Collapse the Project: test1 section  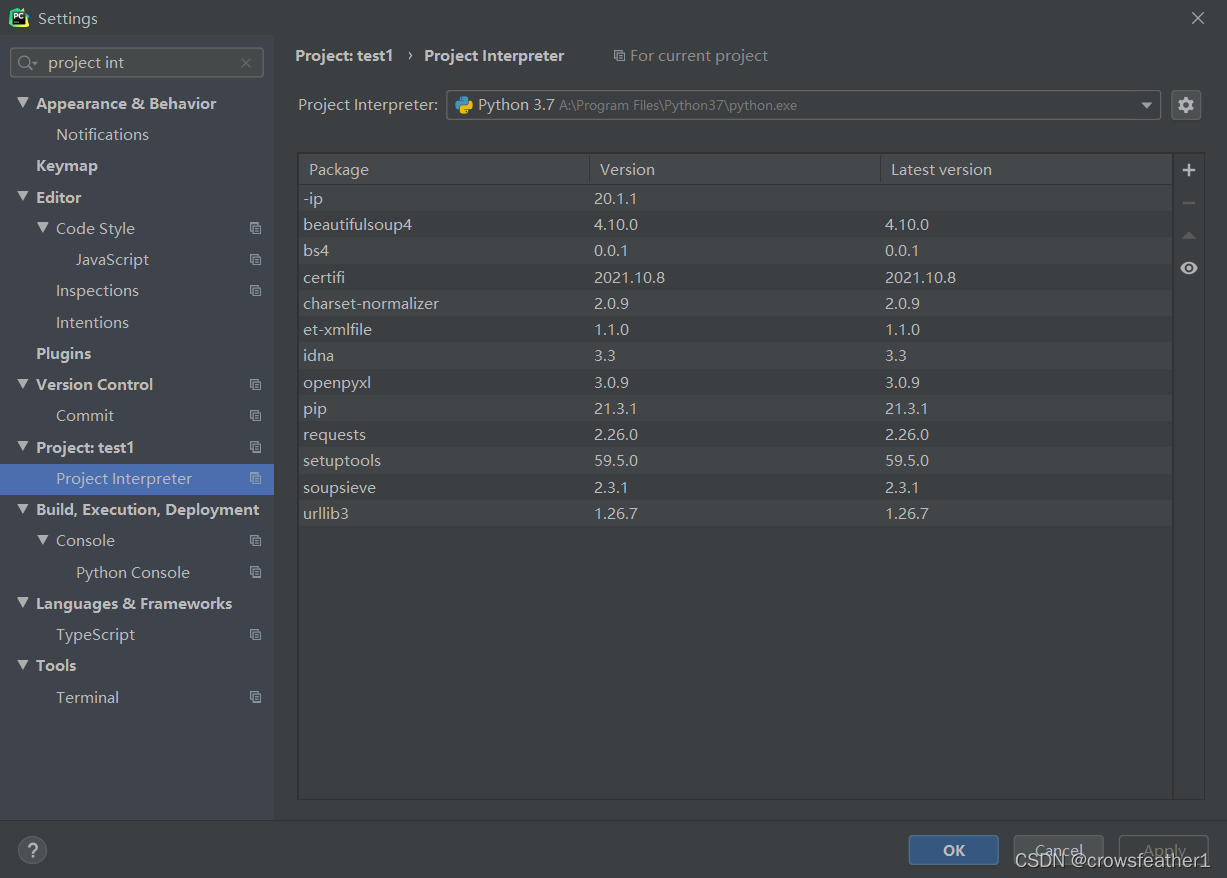23,447
